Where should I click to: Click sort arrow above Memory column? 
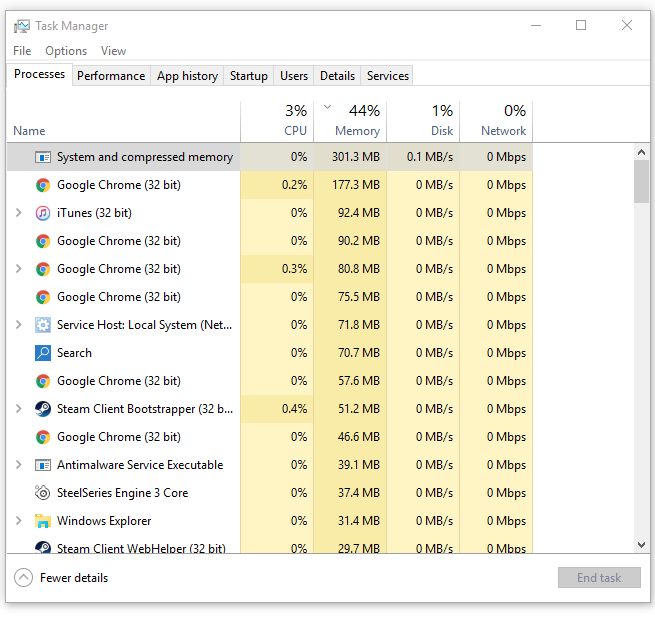[x=328, y=107]
